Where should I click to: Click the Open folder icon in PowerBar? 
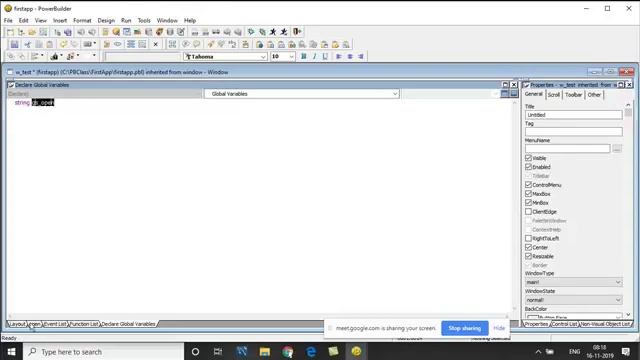(x=32, y=32)
